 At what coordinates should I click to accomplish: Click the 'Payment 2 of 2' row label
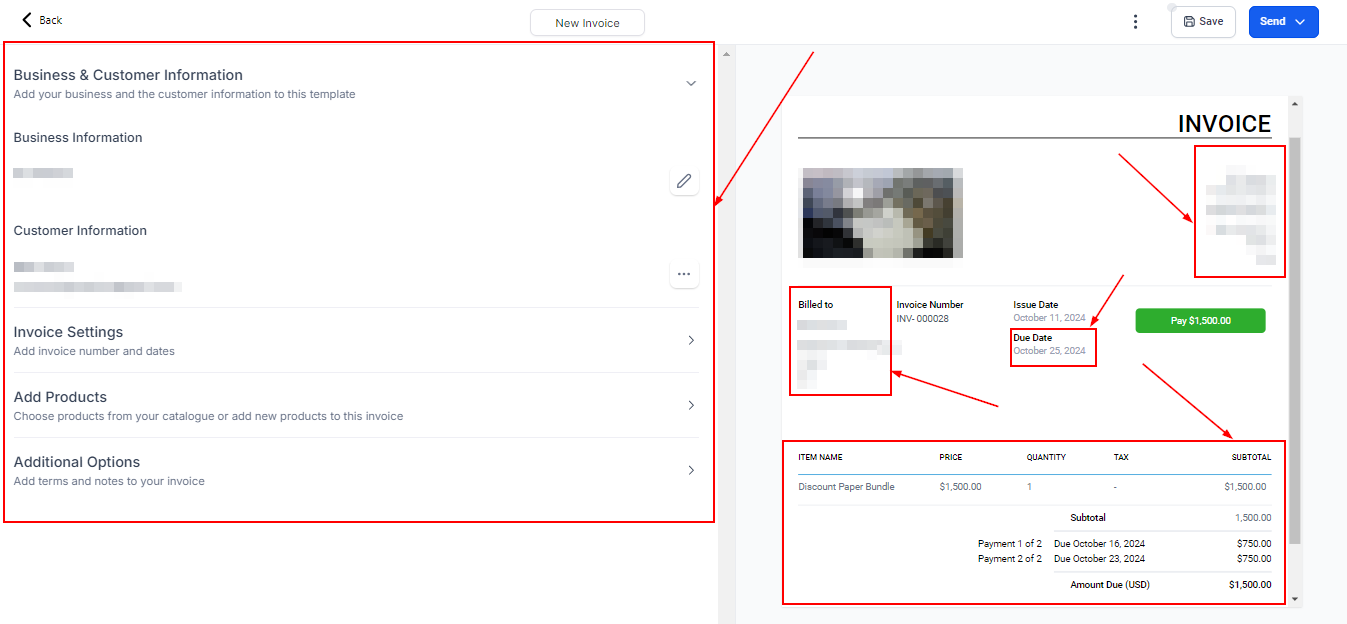1009,559
